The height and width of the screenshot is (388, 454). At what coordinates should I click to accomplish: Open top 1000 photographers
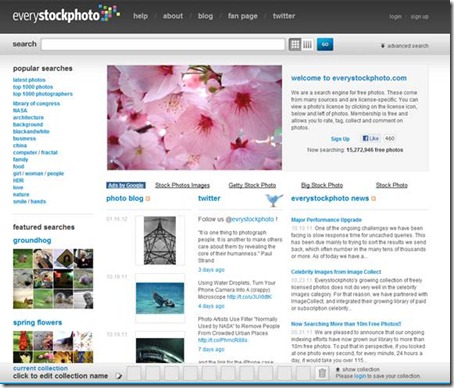[42, 94]
